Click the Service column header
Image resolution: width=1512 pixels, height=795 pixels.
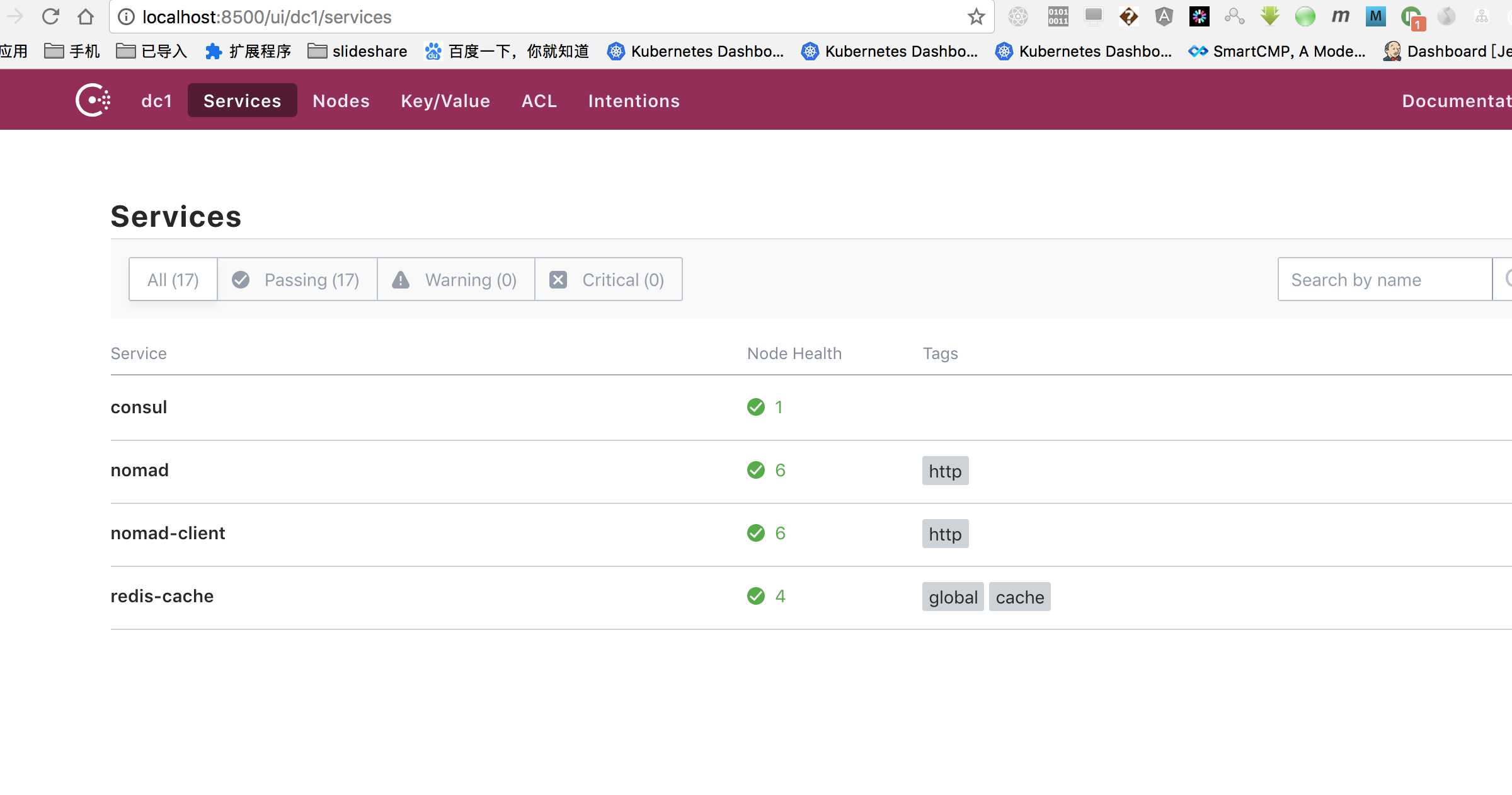139,353
